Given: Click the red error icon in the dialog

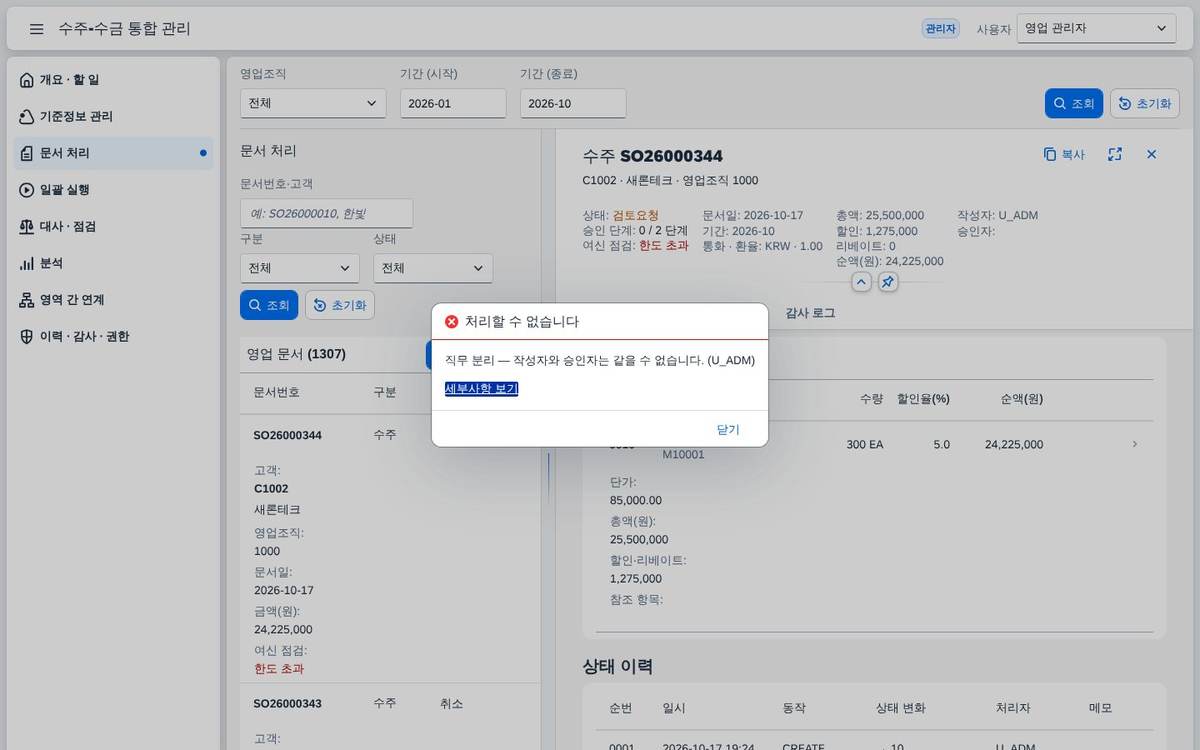Looking at the screenshot, I should coord(452,322).
